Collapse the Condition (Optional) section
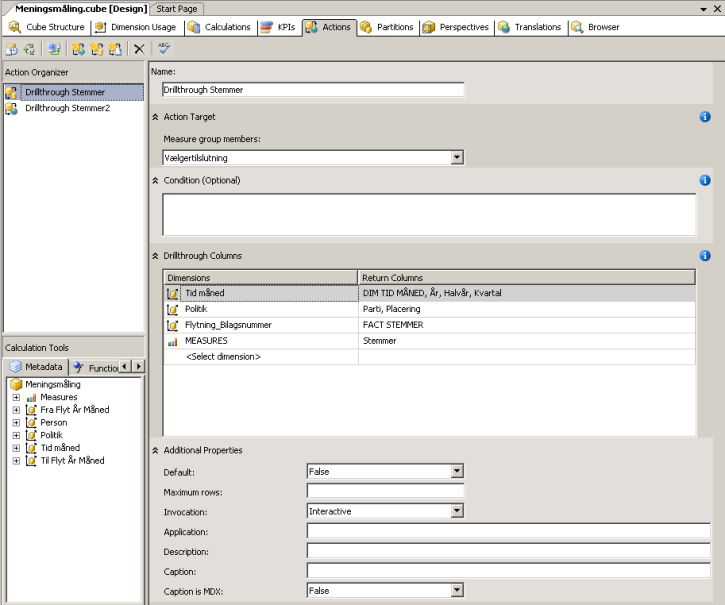The image size is (725, 605). point(155,180)
